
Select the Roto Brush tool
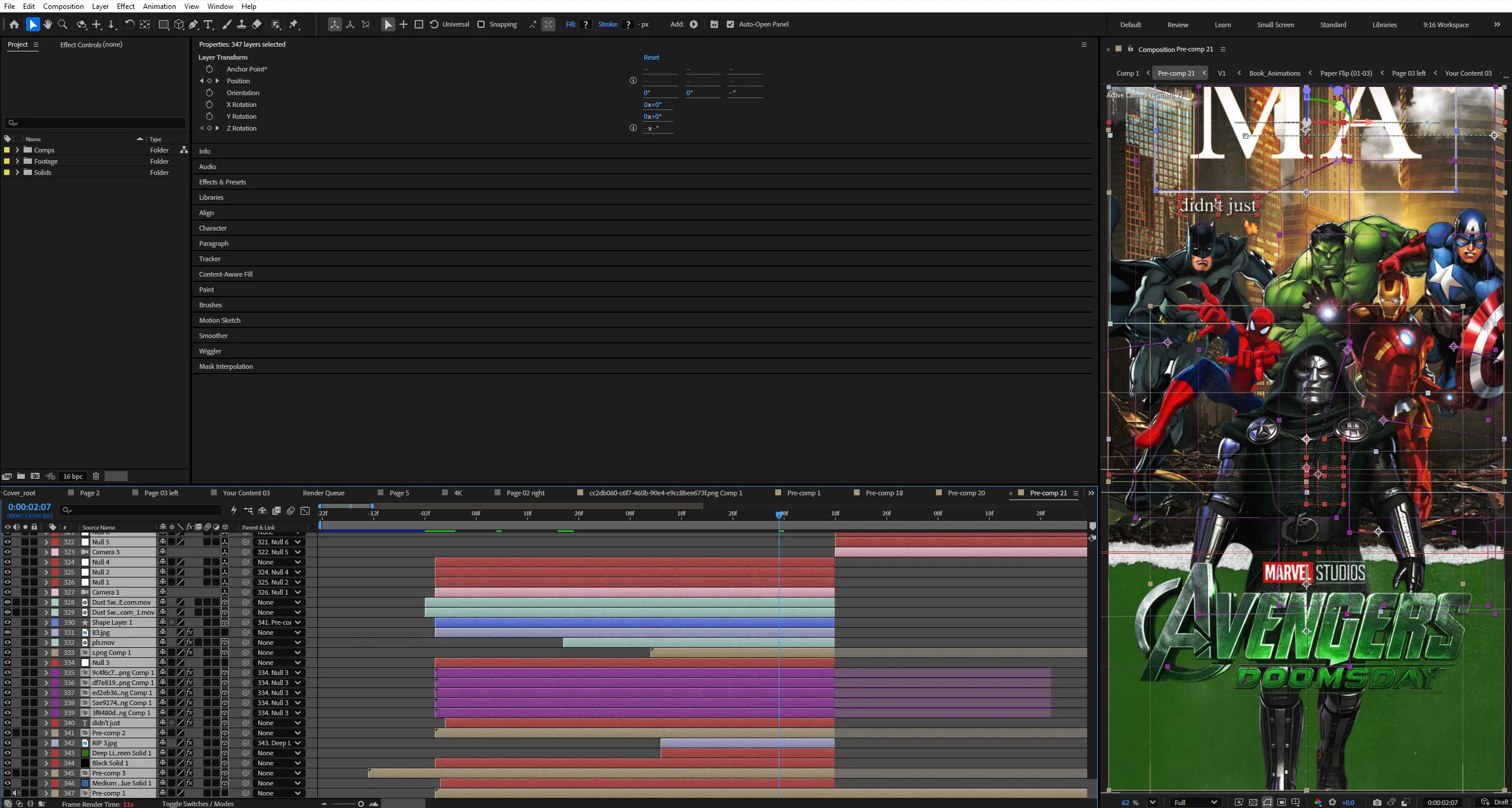click(276, 24)
